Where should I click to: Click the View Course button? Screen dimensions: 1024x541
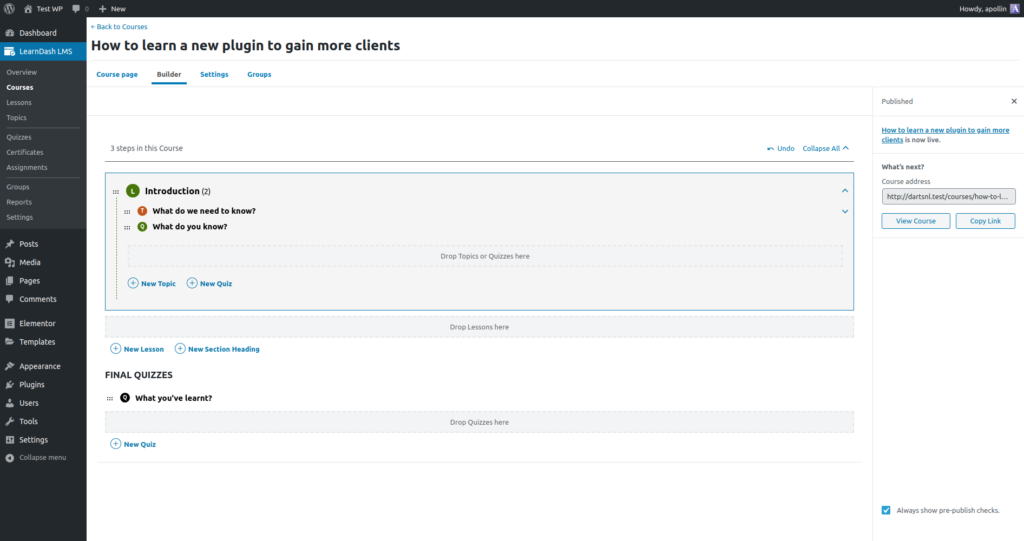(x=915, y=220)
